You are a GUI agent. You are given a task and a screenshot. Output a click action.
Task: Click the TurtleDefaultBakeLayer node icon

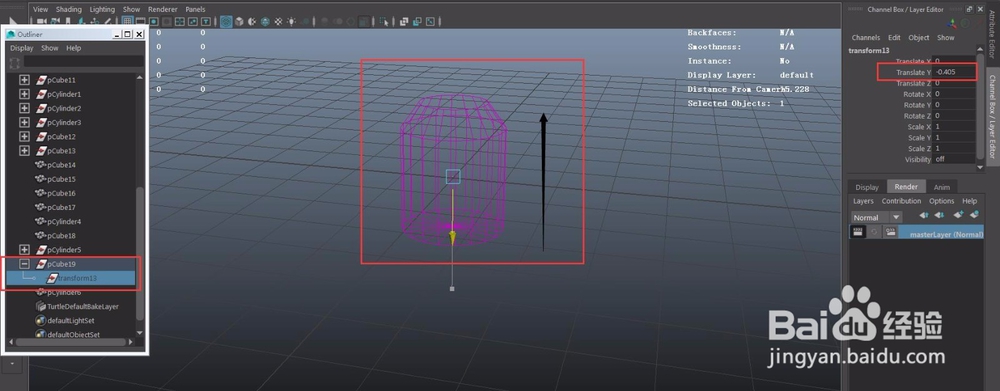click(x=41, y=306)
